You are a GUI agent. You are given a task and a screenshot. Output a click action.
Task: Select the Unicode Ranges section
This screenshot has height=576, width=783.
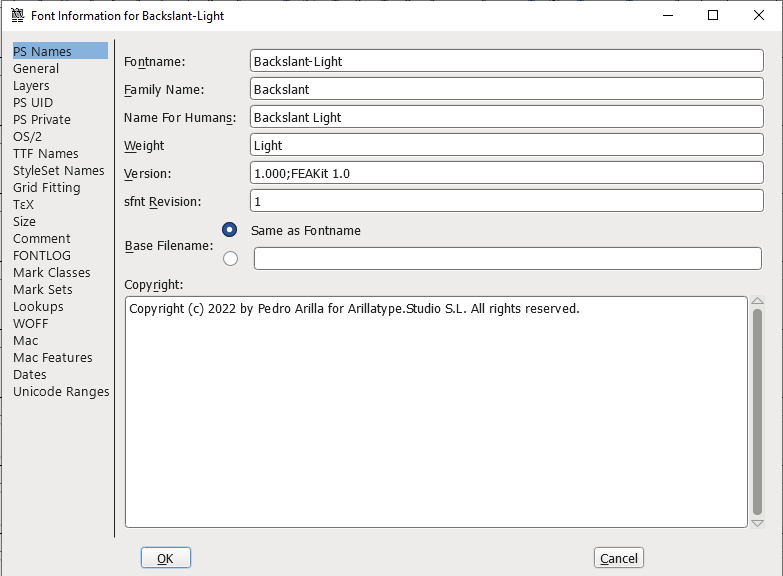61,392
